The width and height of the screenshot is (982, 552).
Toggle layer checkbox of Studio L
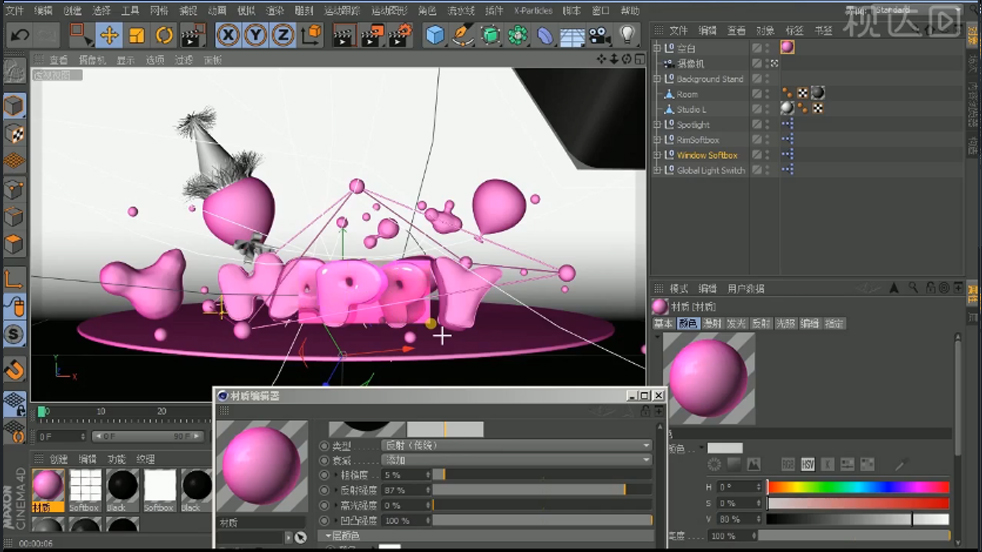757,109
